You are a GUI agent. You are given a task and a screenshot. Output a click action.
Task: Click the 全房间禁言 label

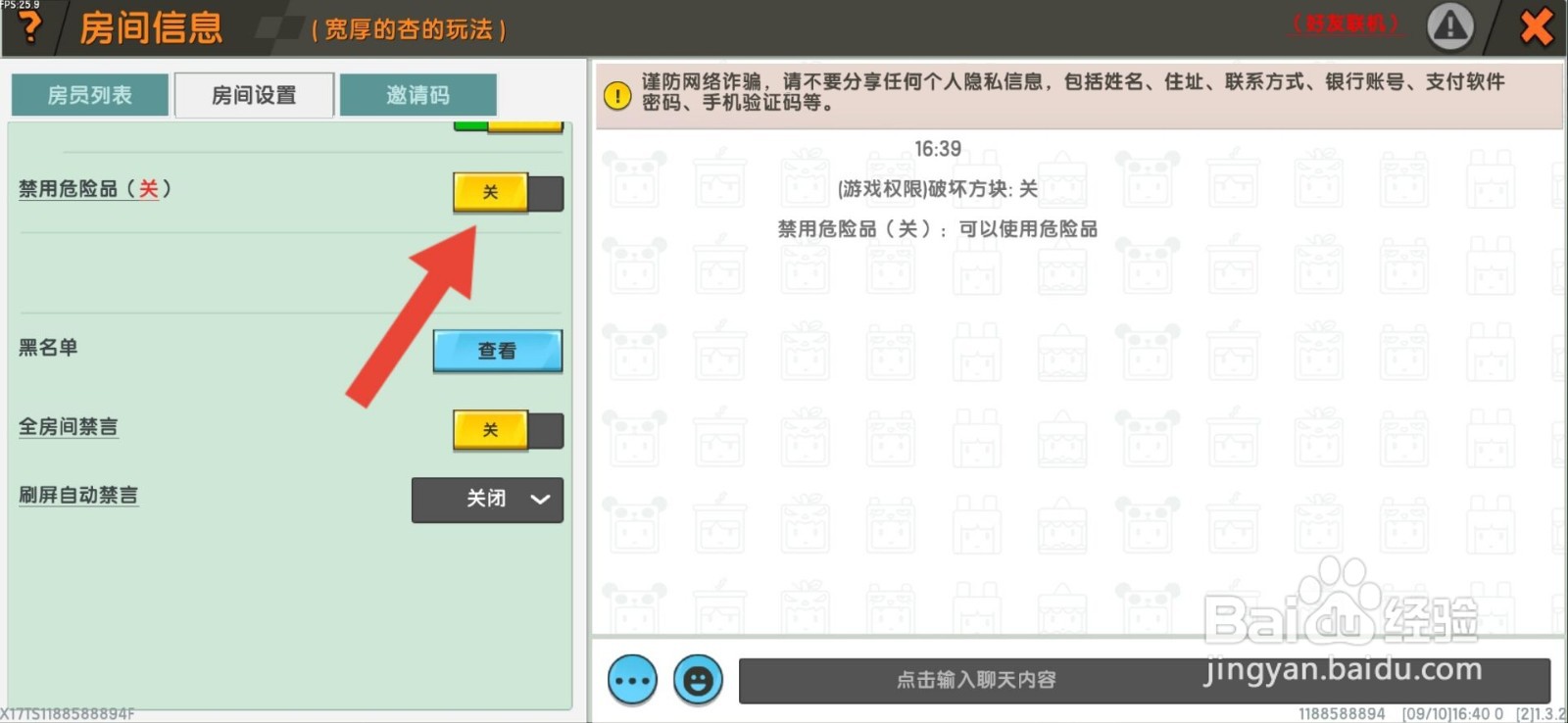pyautogui.click(x=69, y=426)
